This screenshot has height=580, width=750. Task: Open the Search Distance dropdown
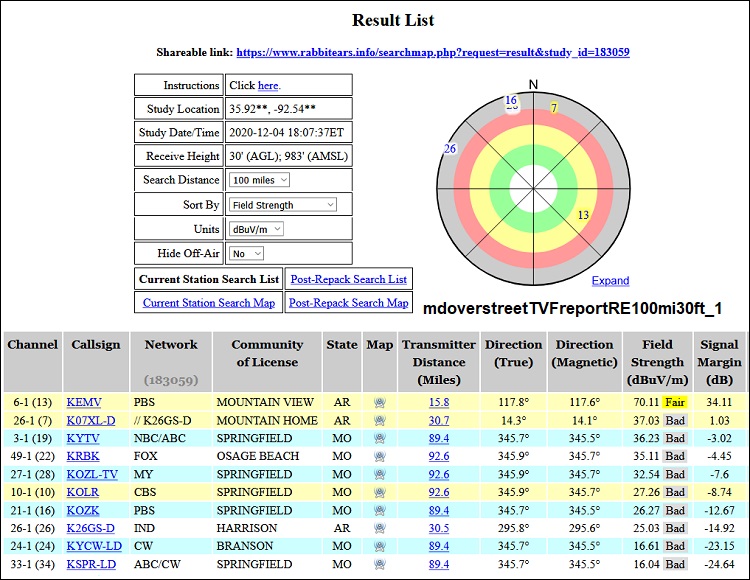pos(259,180)
